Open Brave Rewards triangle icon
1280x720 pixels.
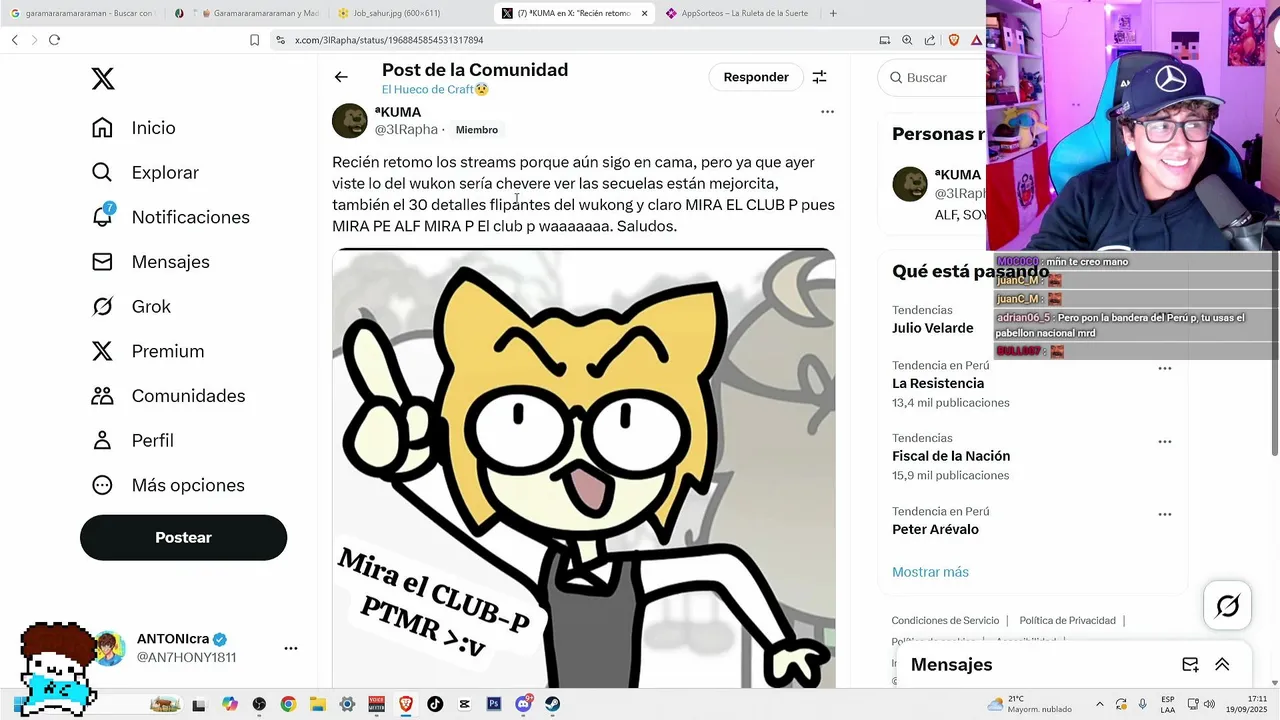tap(975, 40)
